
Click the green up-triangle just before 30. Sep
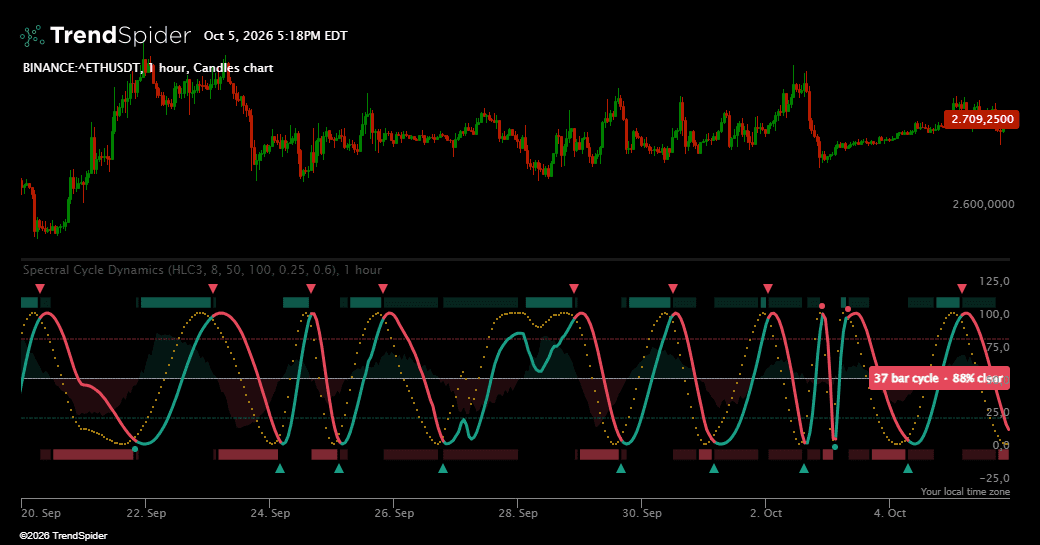621,469
